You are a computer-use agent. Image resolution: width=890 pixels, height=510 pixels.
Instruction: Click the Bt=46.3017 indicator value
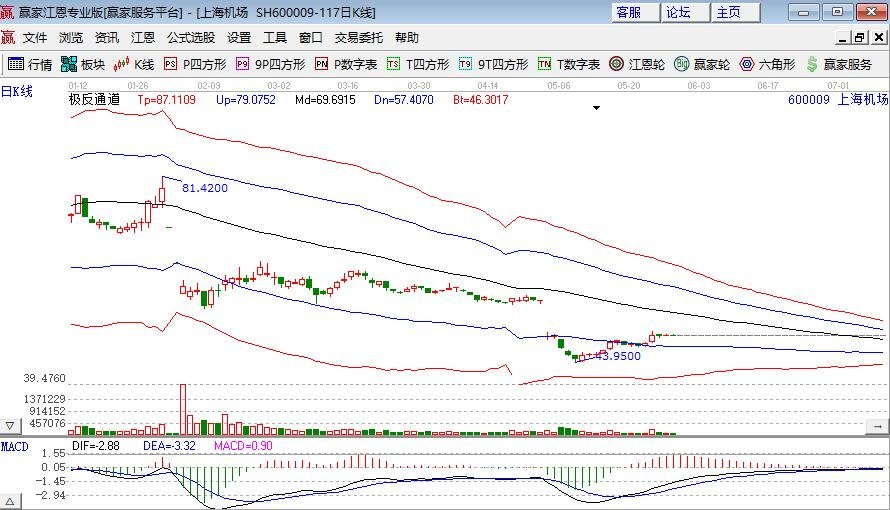(x=481, y=100)
